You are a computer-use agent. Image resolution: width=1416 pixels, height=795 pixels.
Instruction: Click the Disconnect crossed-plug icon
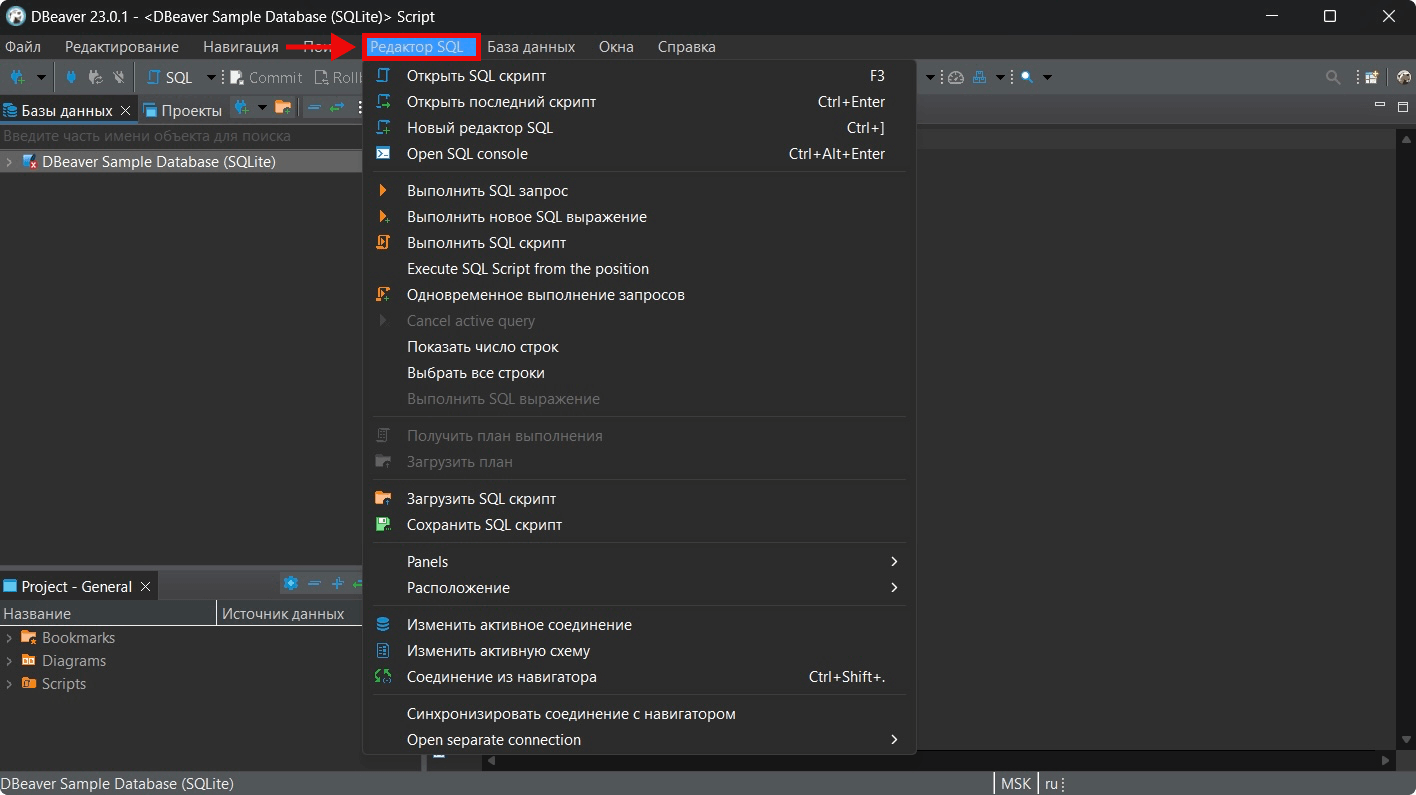(x=119, y=77)
